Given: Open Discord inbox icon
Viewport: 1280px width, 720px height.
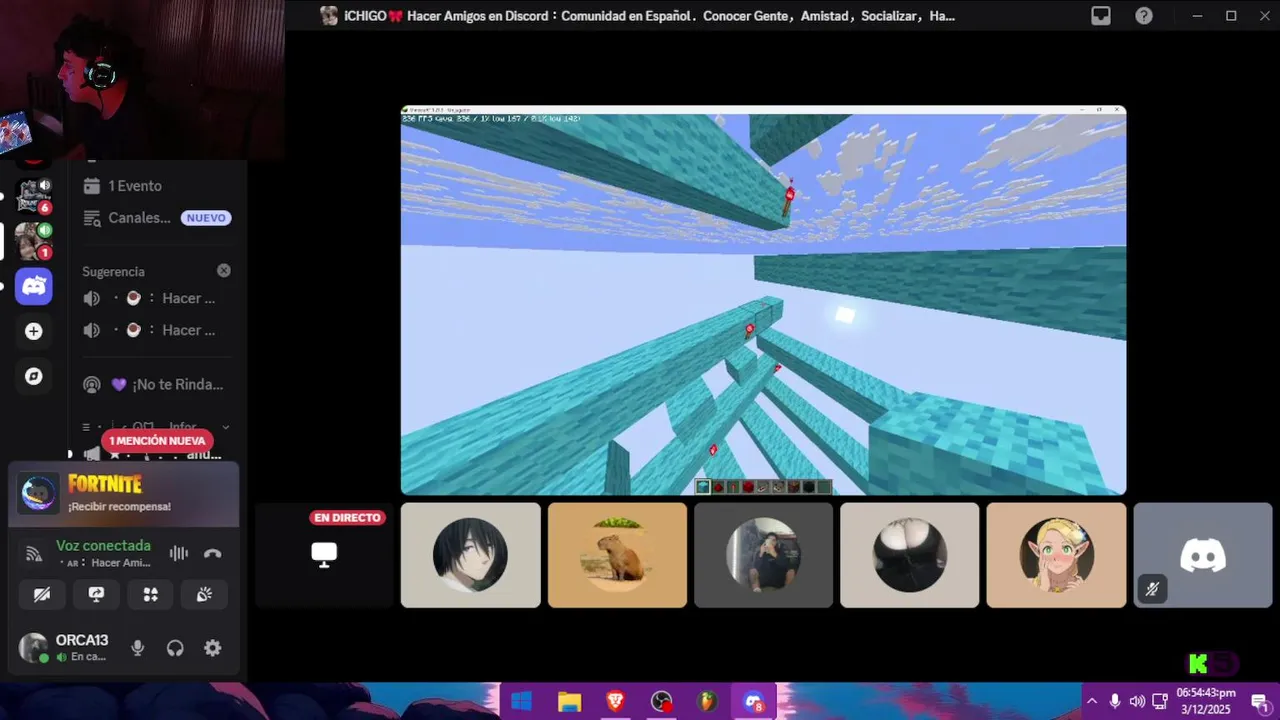Looking at the screenshot, I should point(1101,16).
